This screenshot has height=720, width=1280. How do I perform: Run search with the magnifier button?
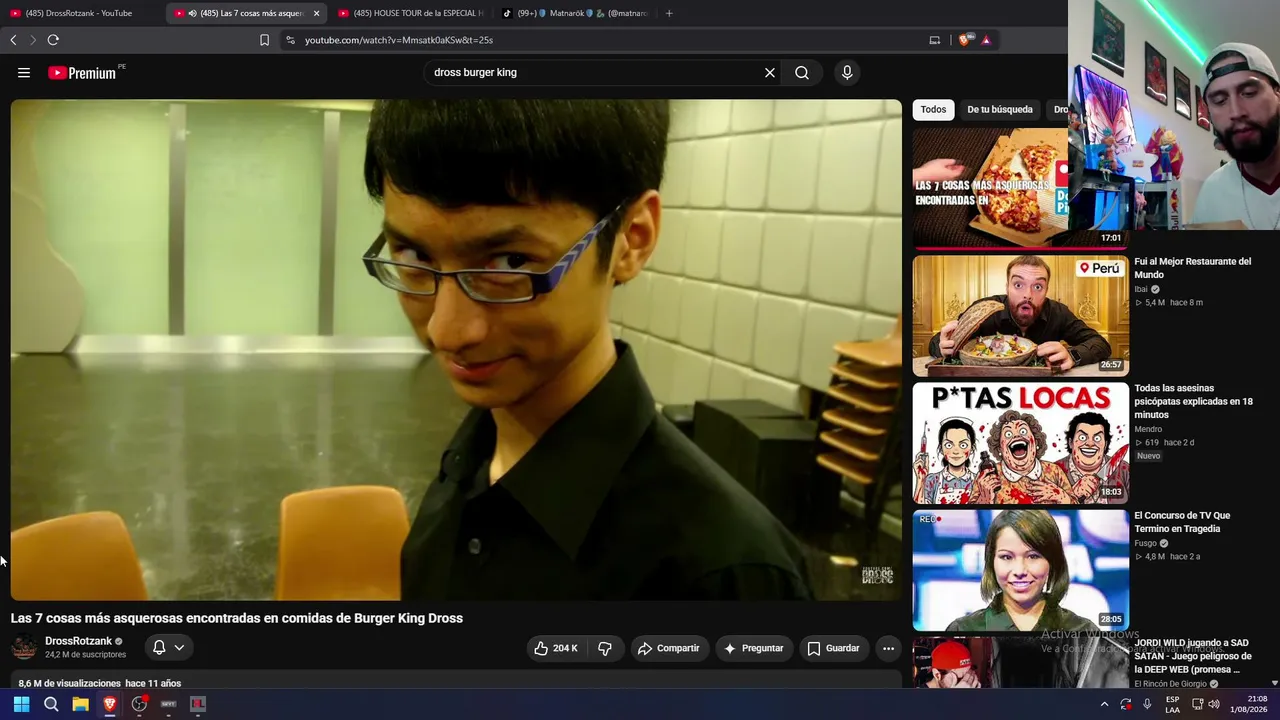[x=802, y=72]
